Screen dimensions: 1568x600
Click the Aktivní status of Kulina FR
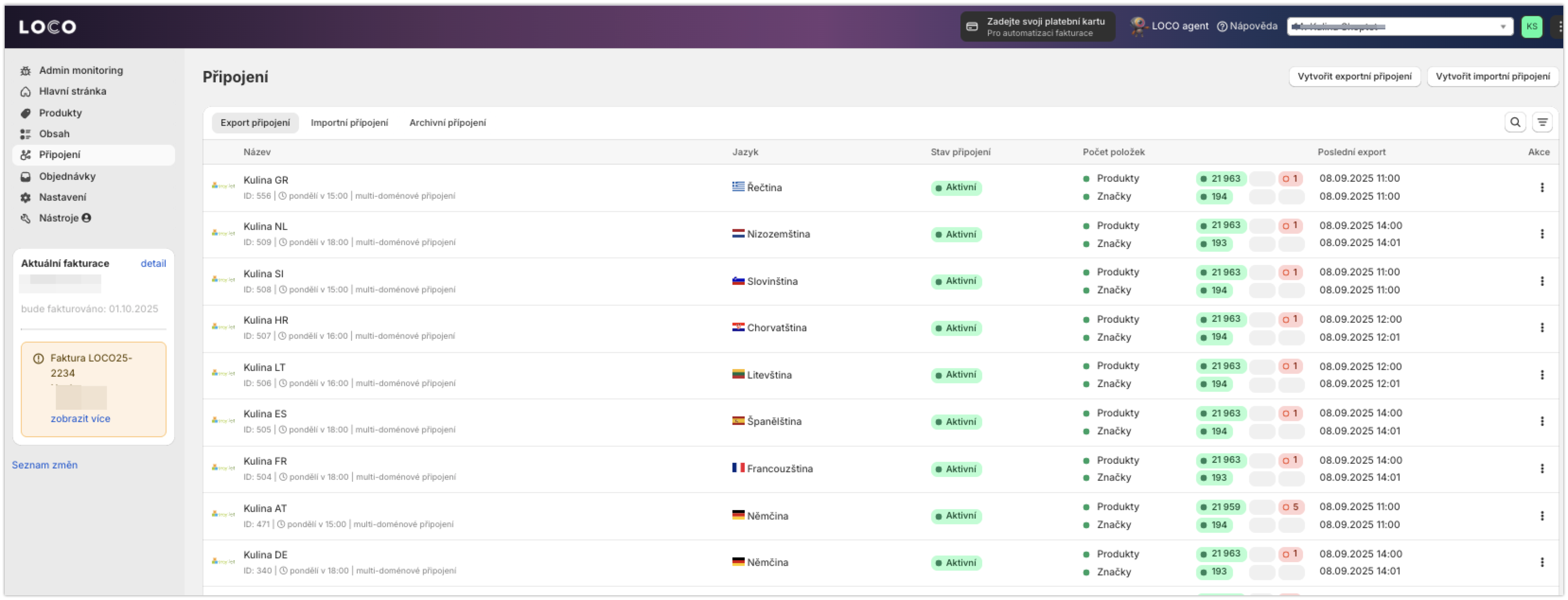956,469
